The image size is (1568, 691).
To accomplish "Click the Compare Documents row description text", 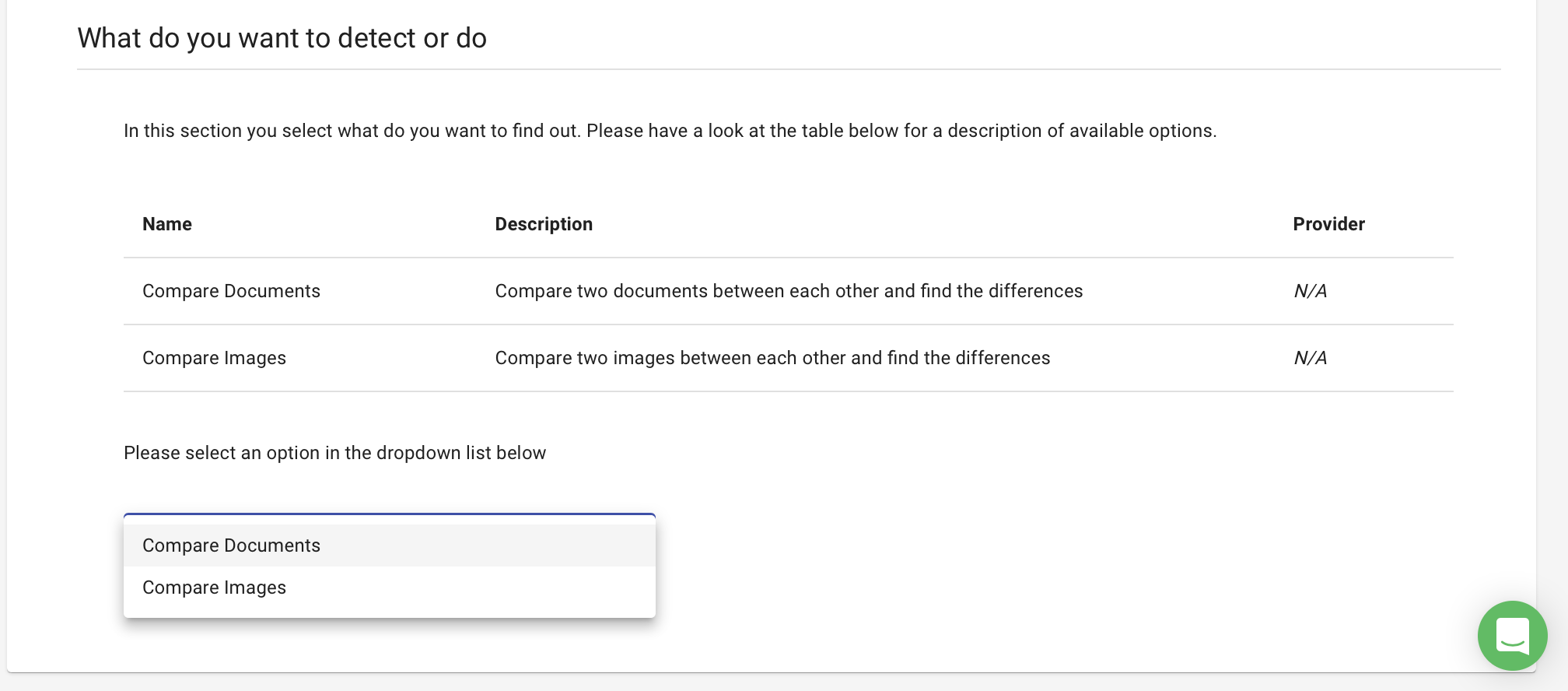I will click(x=789, y=291).
